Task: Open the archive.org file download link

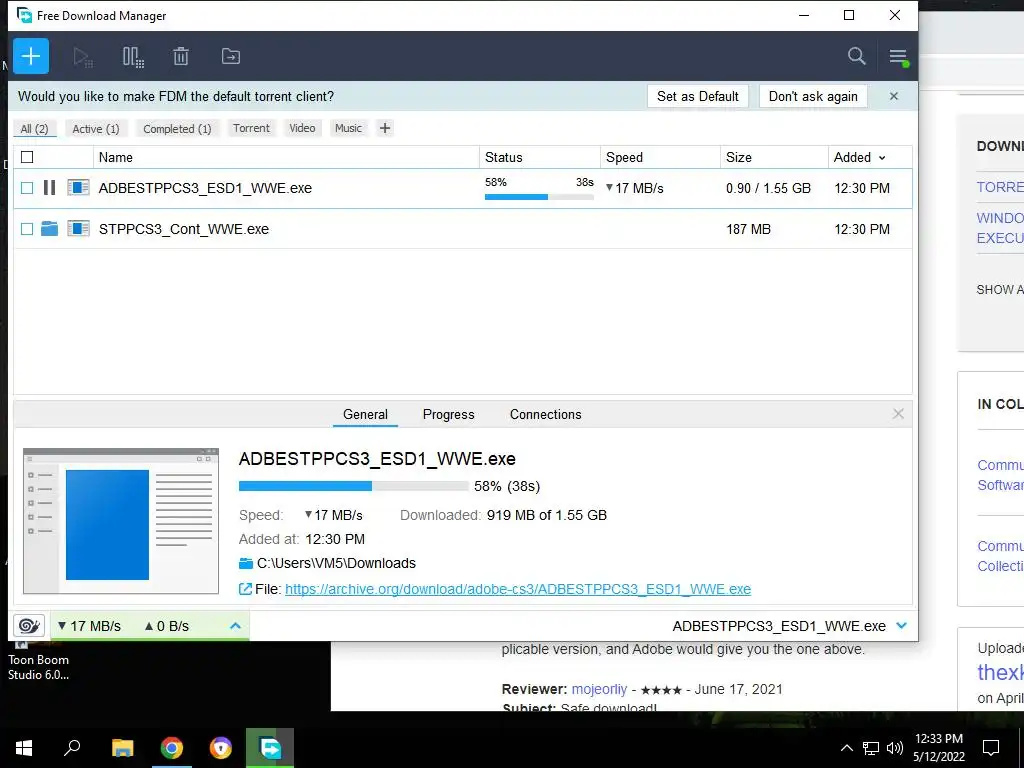Action: coord(518,589)
